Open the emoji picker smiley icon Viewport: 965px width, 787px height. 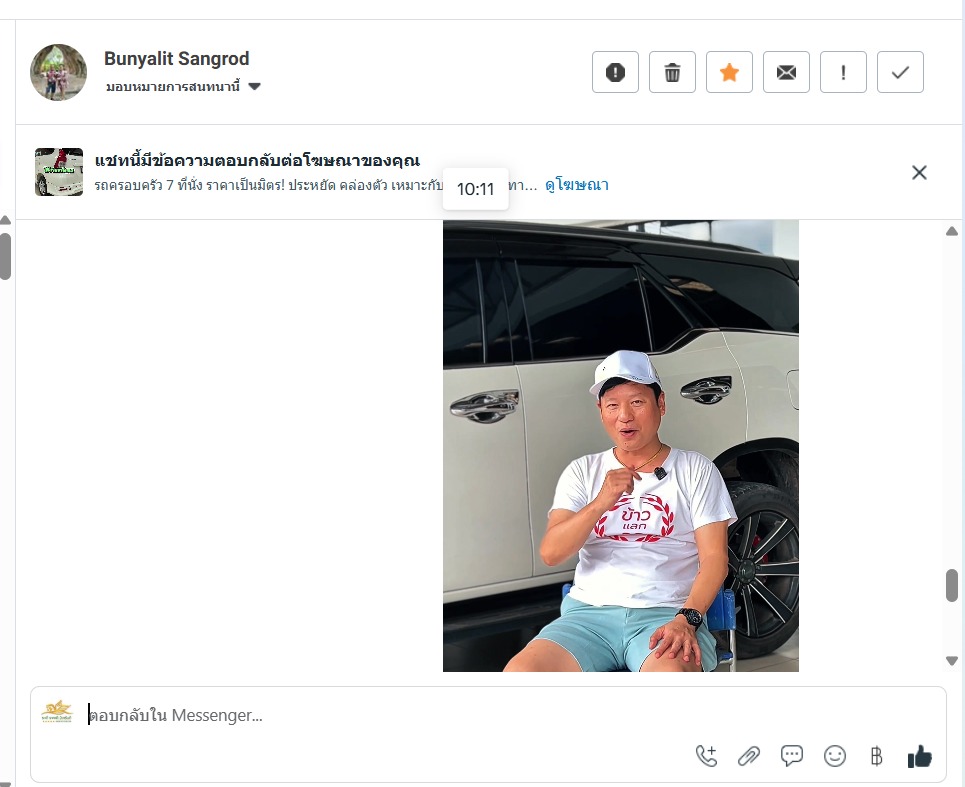pyautogui.click(x=835, y=756)
